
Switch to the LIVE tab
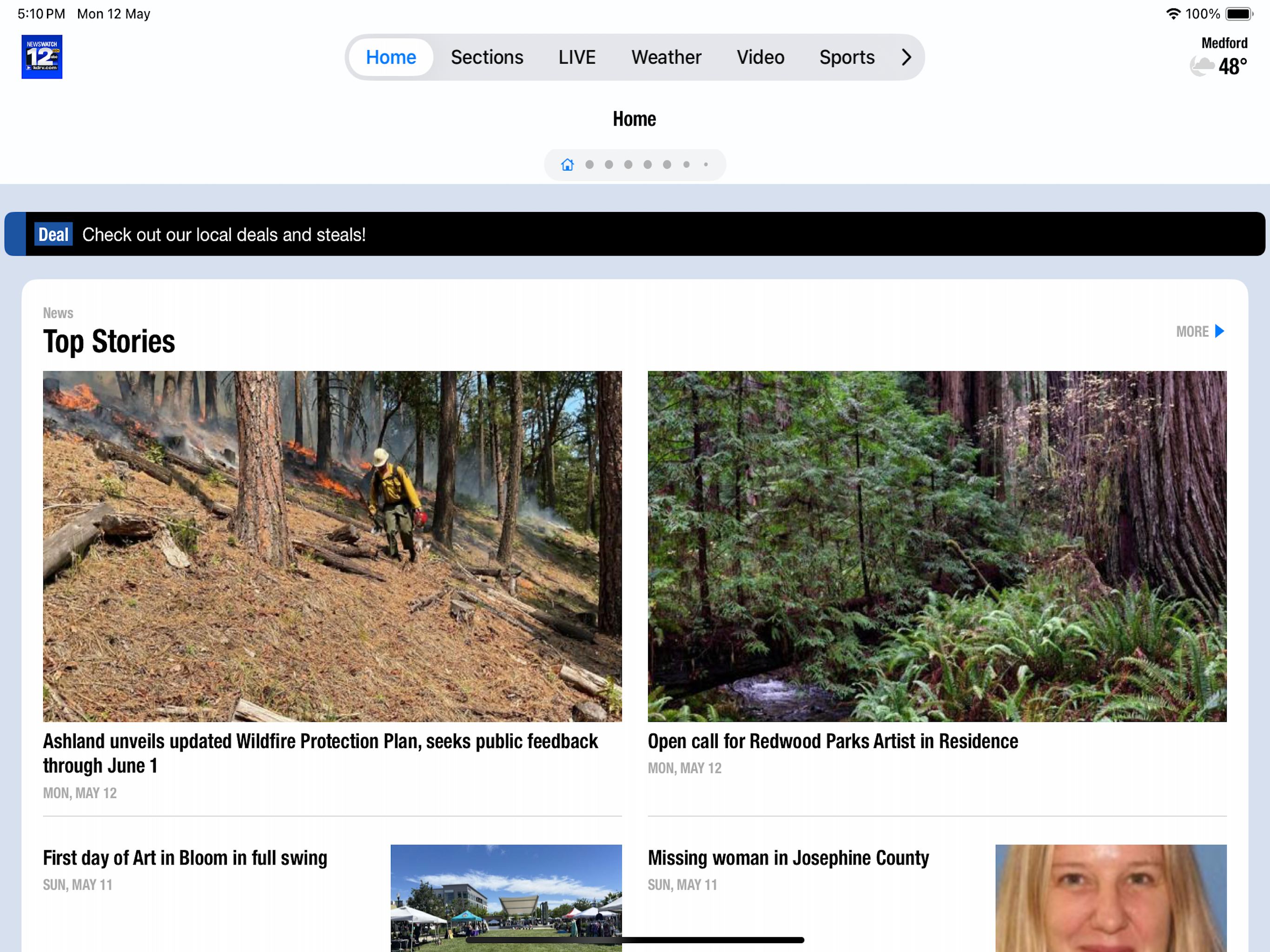[576, 57]
